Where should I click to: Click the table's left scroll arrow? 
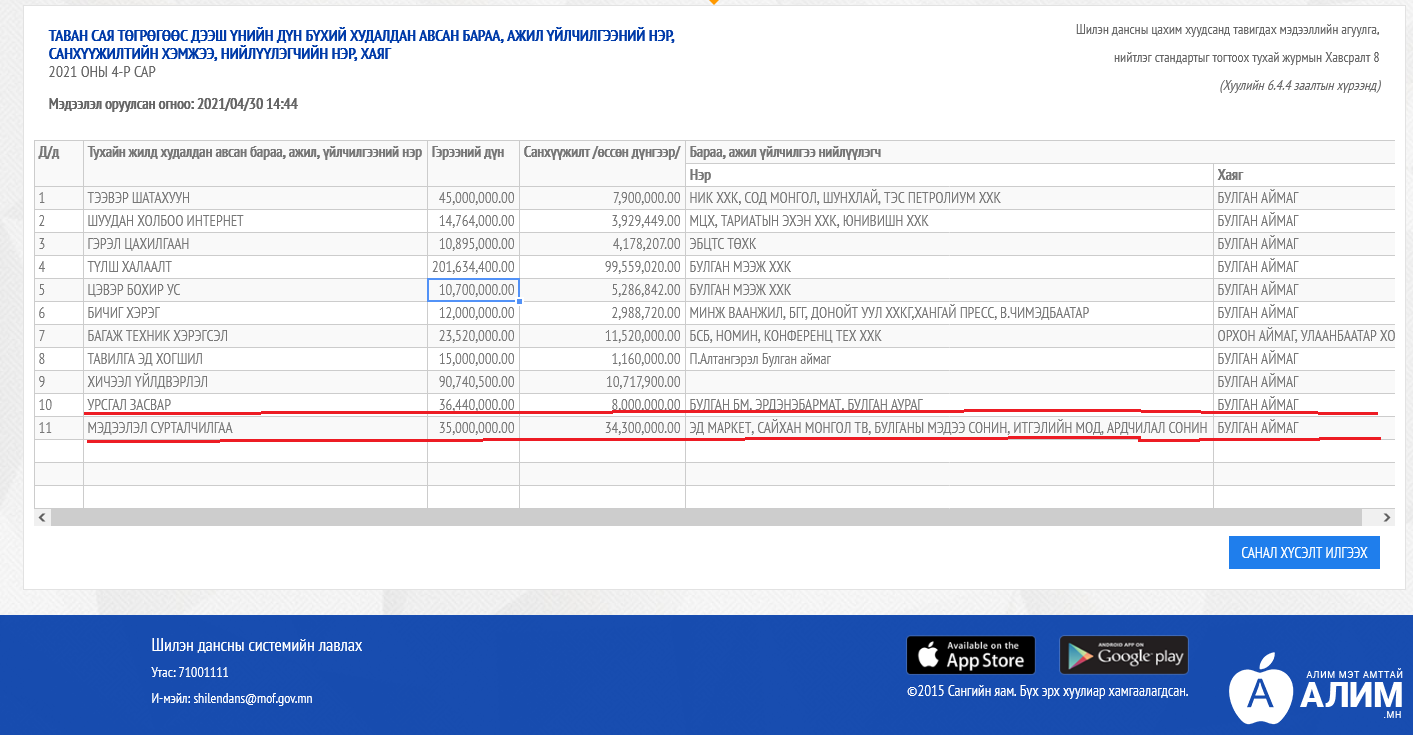(42, 517)
